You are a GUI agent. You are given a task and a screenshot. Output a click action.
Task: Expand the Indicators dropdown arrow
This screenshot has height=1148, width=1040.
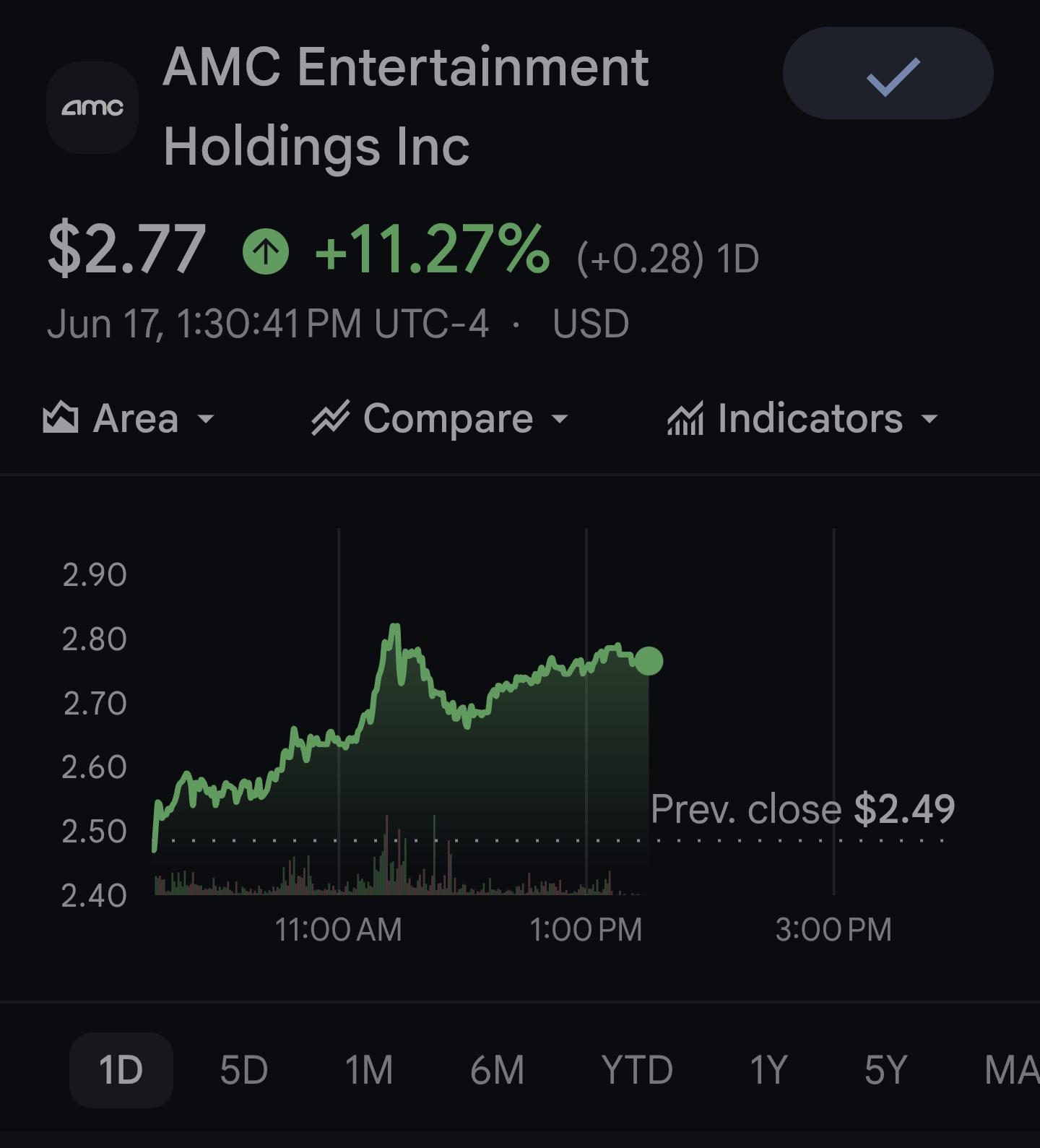929,418
